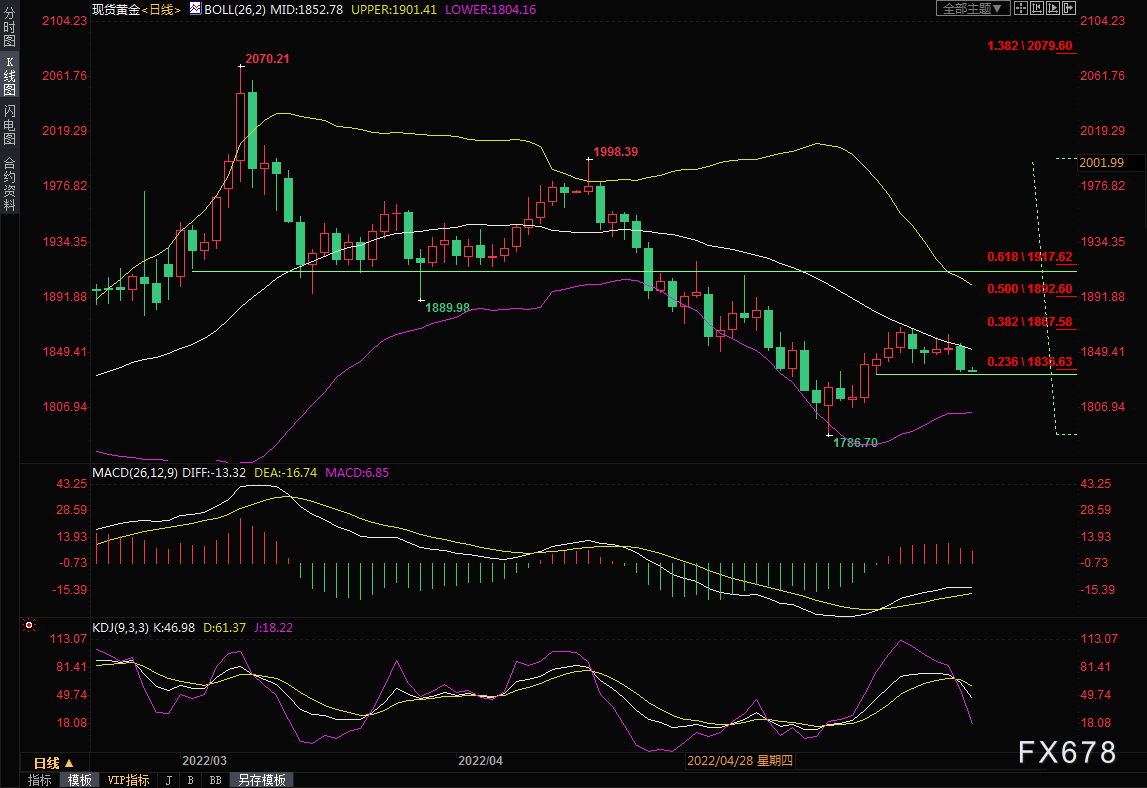Select the 模板 template tab
The width and height of the screenshot is (1147, 788).
coord(79,780)
